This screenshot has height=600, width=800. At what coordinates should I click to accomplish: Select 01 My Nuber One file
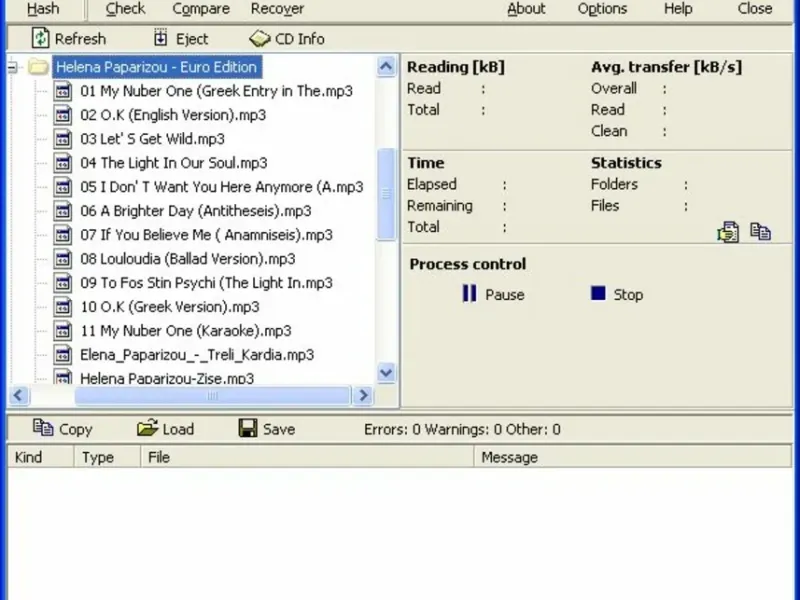[x=216, y=91]
